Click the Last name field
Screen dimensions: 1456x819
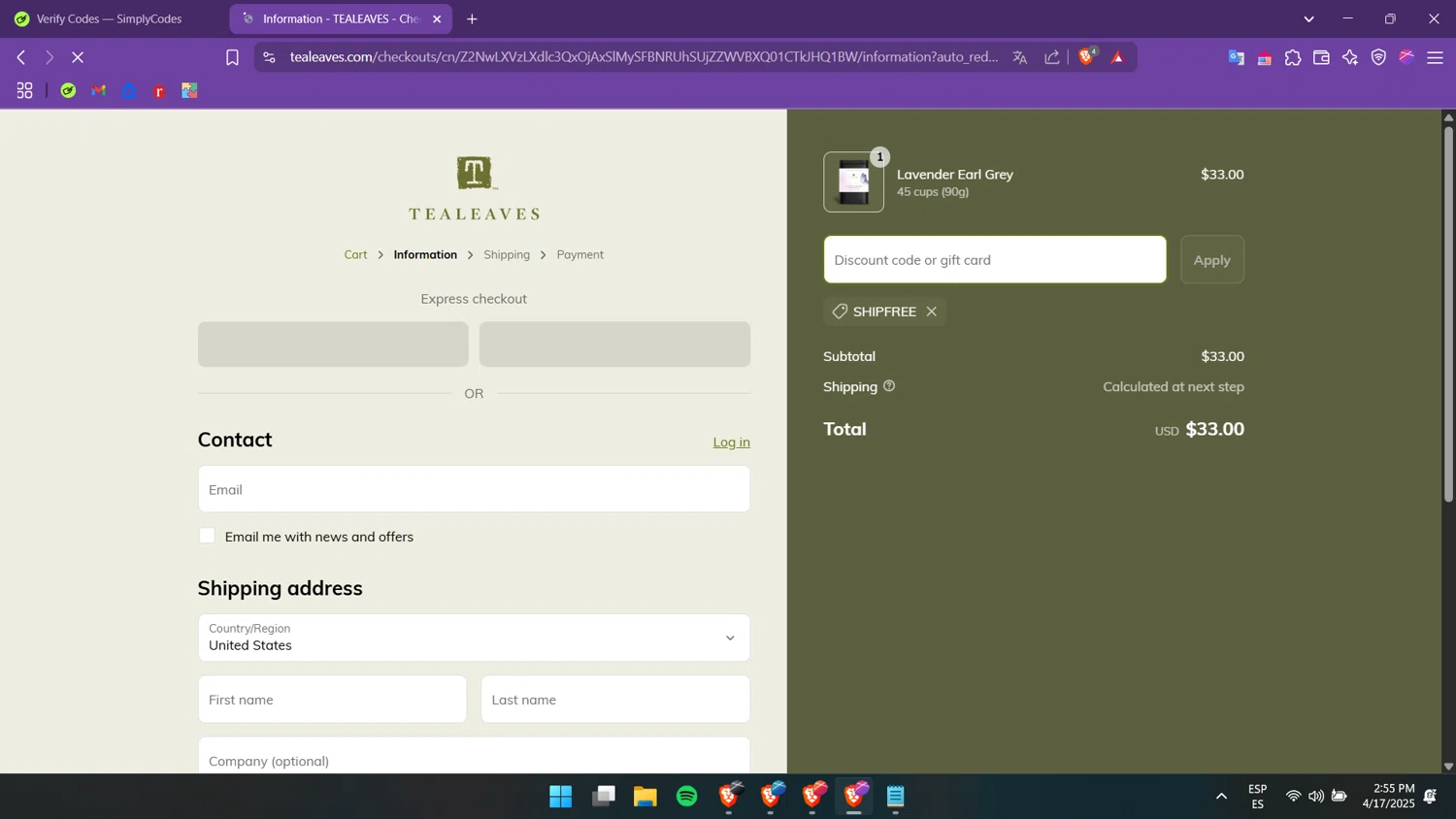[615, 700]
